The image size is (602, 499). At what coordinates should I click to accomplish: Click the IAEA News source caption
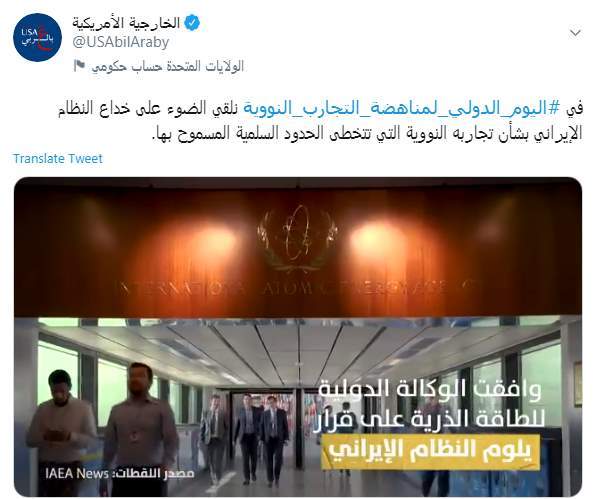click(119, 474)
